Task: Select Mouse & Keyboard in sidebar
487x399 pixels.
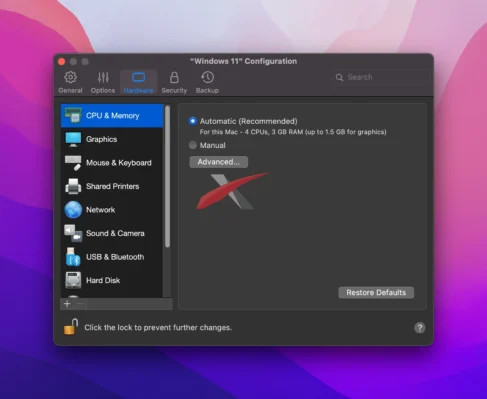Action: coord(112,163)
